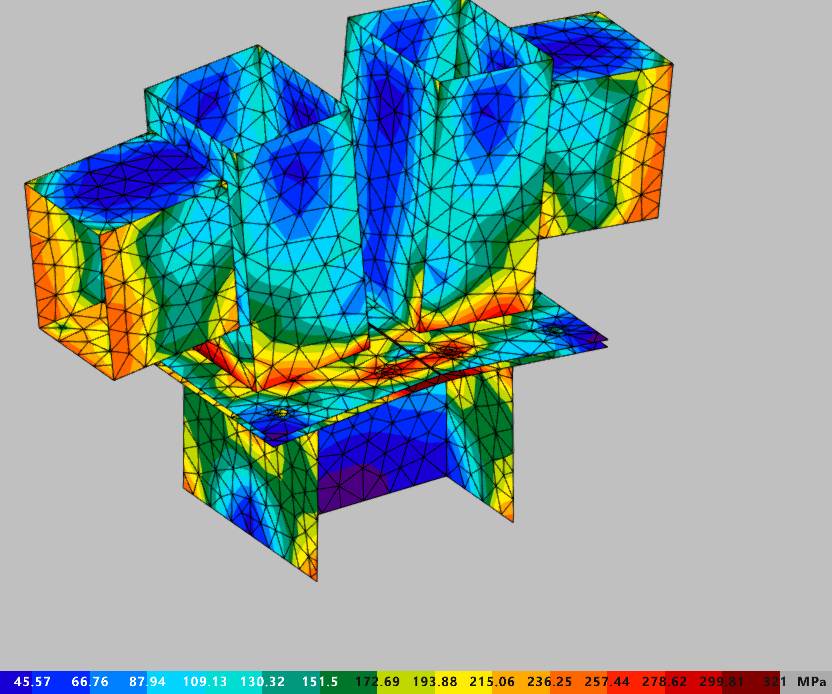The image size is (832, 694).
Task: Click the 321 maximum value legend swatch
Action: (x=770, y=682)
